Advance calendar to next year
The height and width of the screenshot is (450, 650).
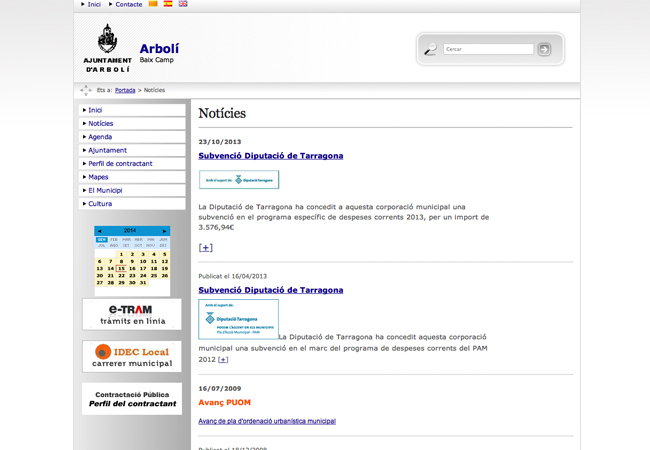pyautogui.click(x=164, y=231)
